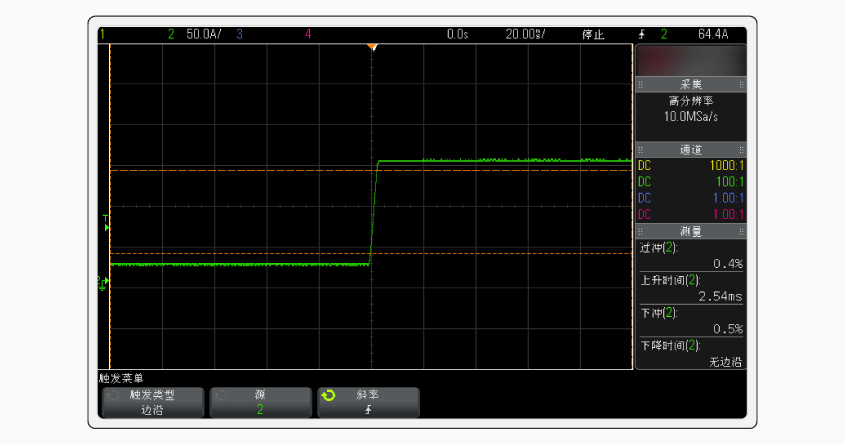Click the blue DC 1.00:1 channel row
Screen dimensions: 845x444
click(x=691, y=198)
